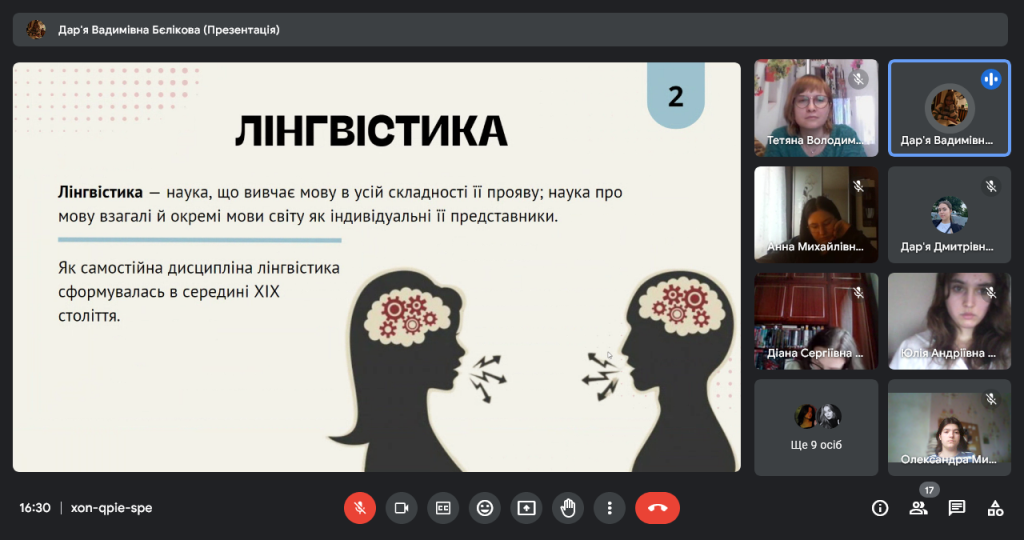
Task: Unmute the microphone in the bottom bar
Action: [360, 508]
